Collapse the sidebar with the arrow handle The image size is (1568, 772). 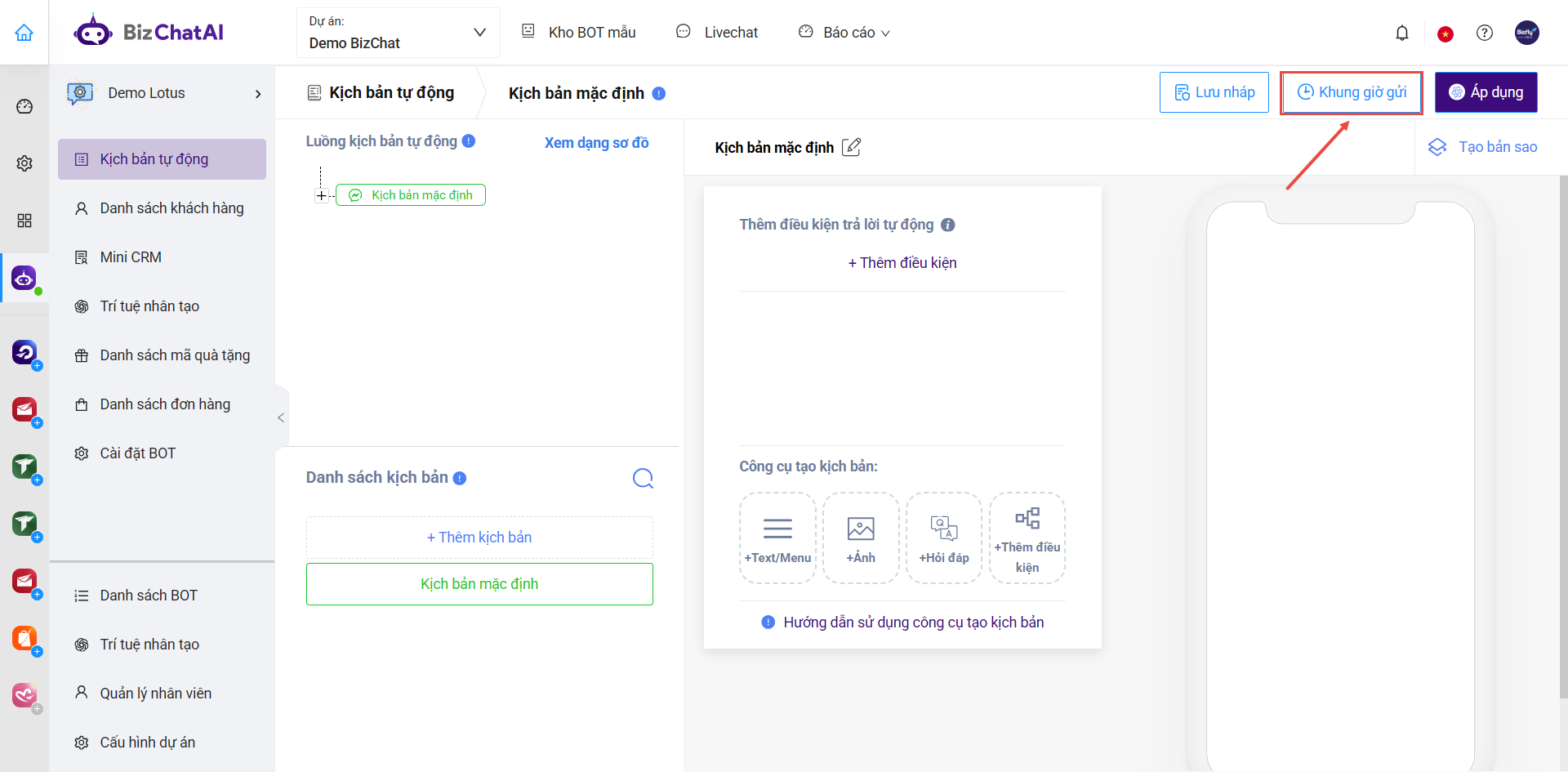[x=281, y=417]
